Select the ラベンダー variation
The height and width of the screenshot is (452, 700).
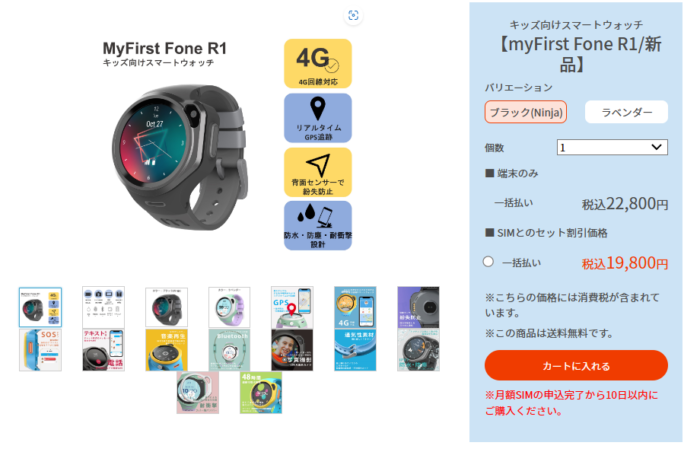pos(626,112)
